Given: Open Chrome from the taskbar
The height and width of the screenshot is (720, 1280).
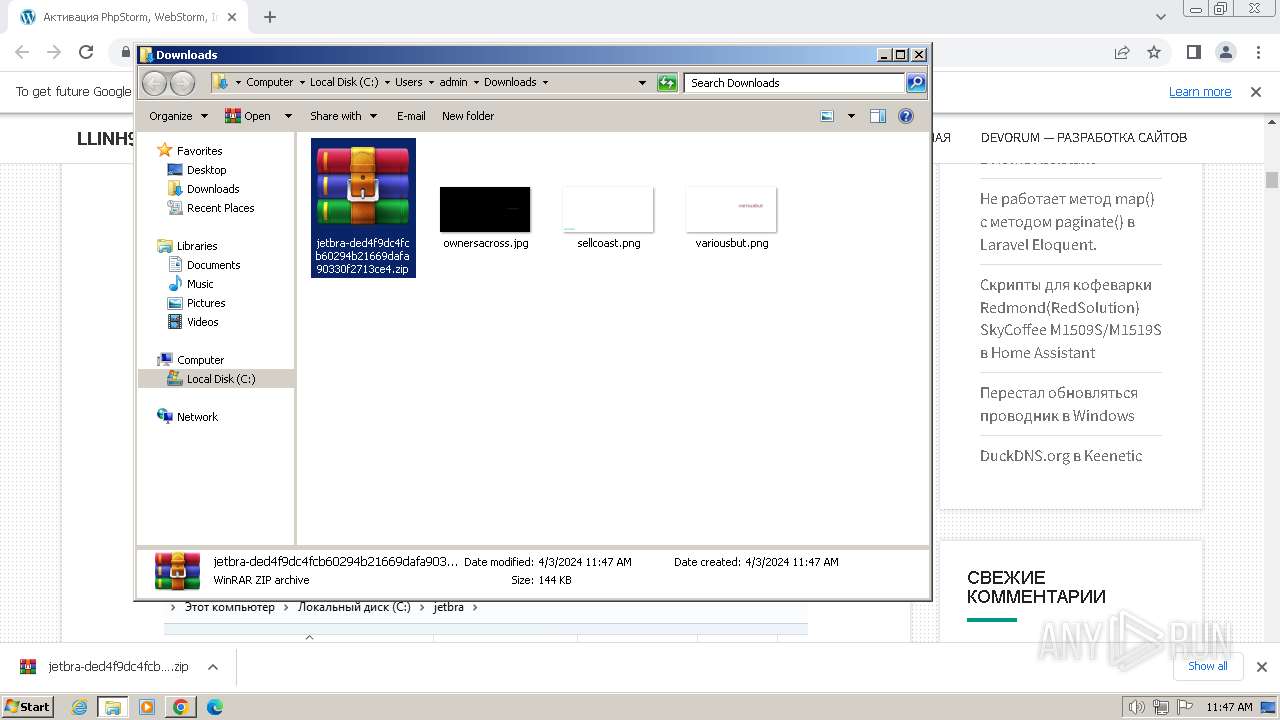Looking at the screenshot, I should [x=181, y=707].
